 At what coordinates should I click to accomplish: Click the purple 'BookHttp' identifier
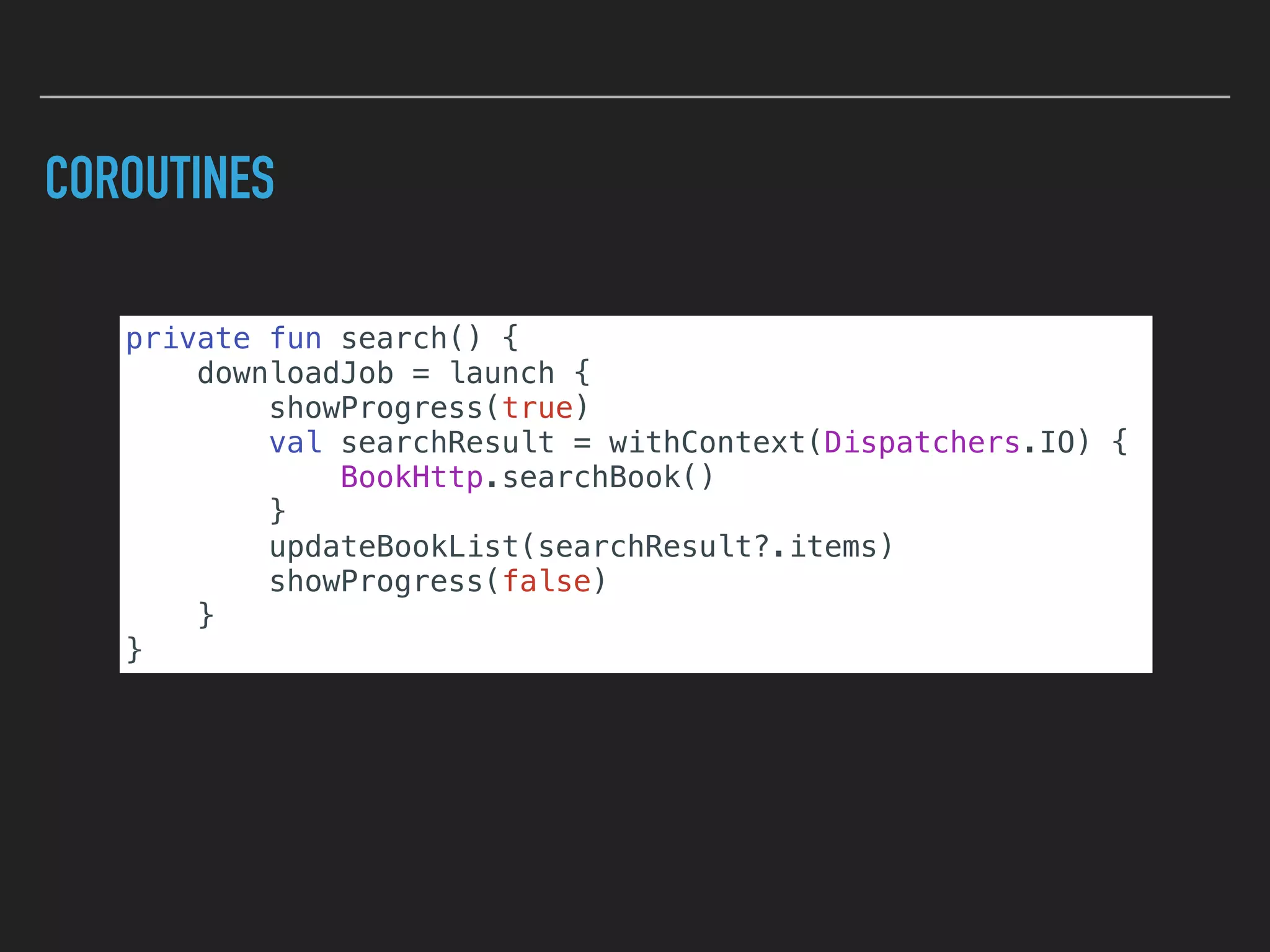tap(412, 478)
